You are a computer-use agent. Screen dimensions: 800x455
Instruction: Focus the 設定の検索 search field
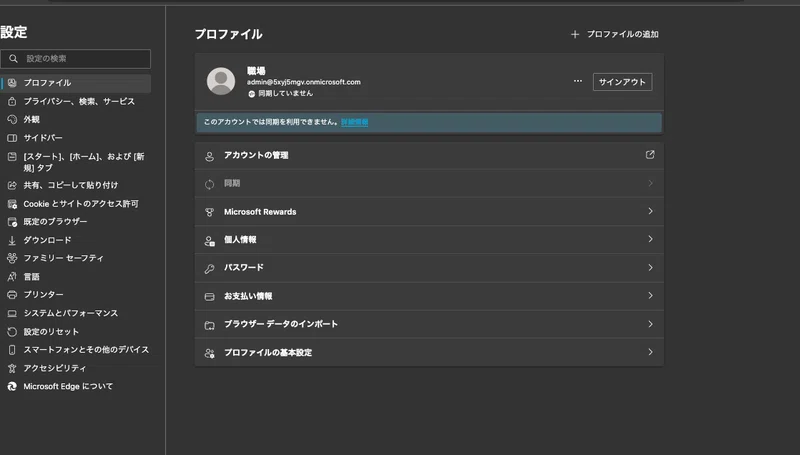click(76, 59)
